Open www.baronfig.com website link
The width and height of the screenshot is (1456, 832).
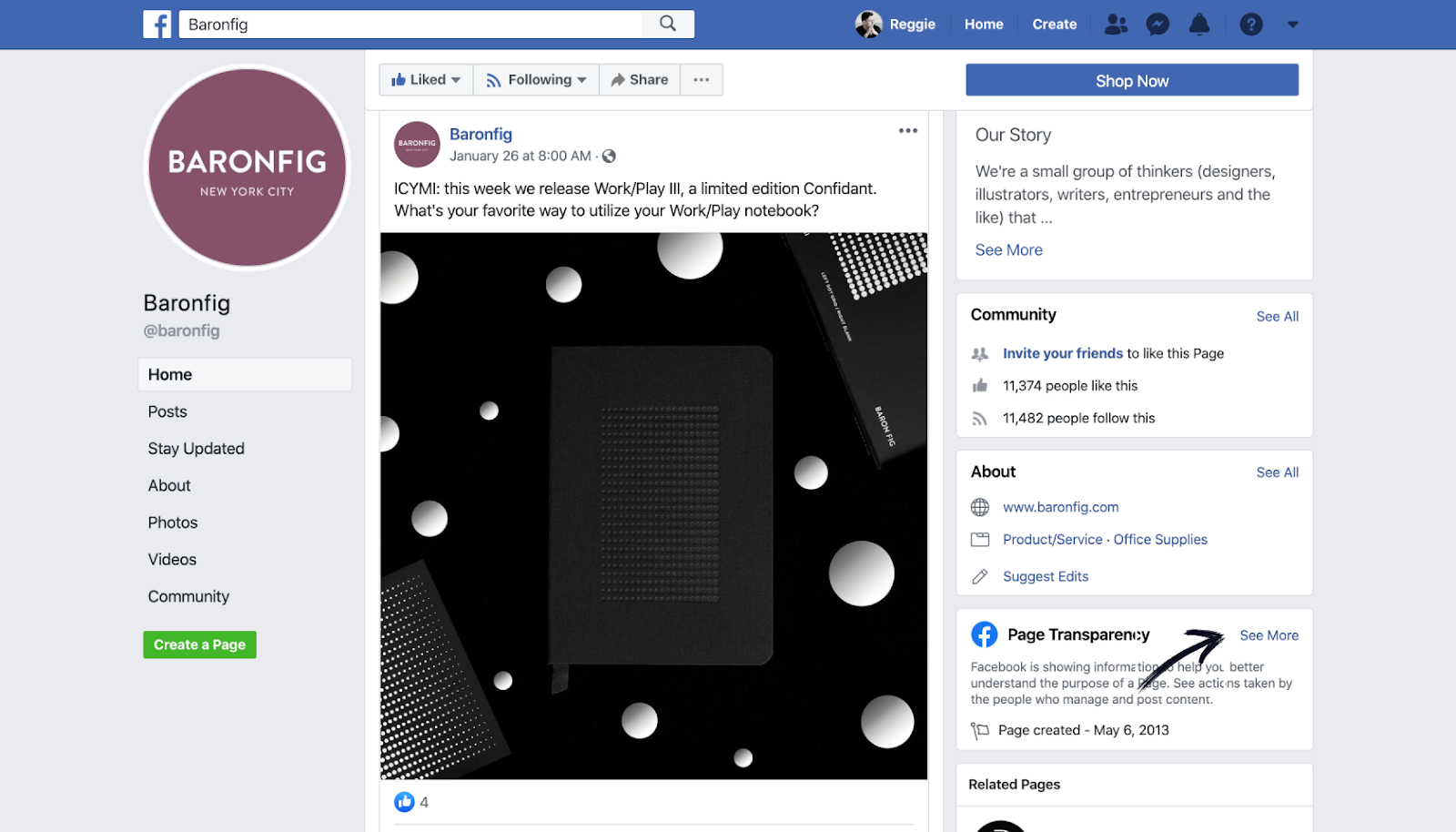pos(1061,507)
